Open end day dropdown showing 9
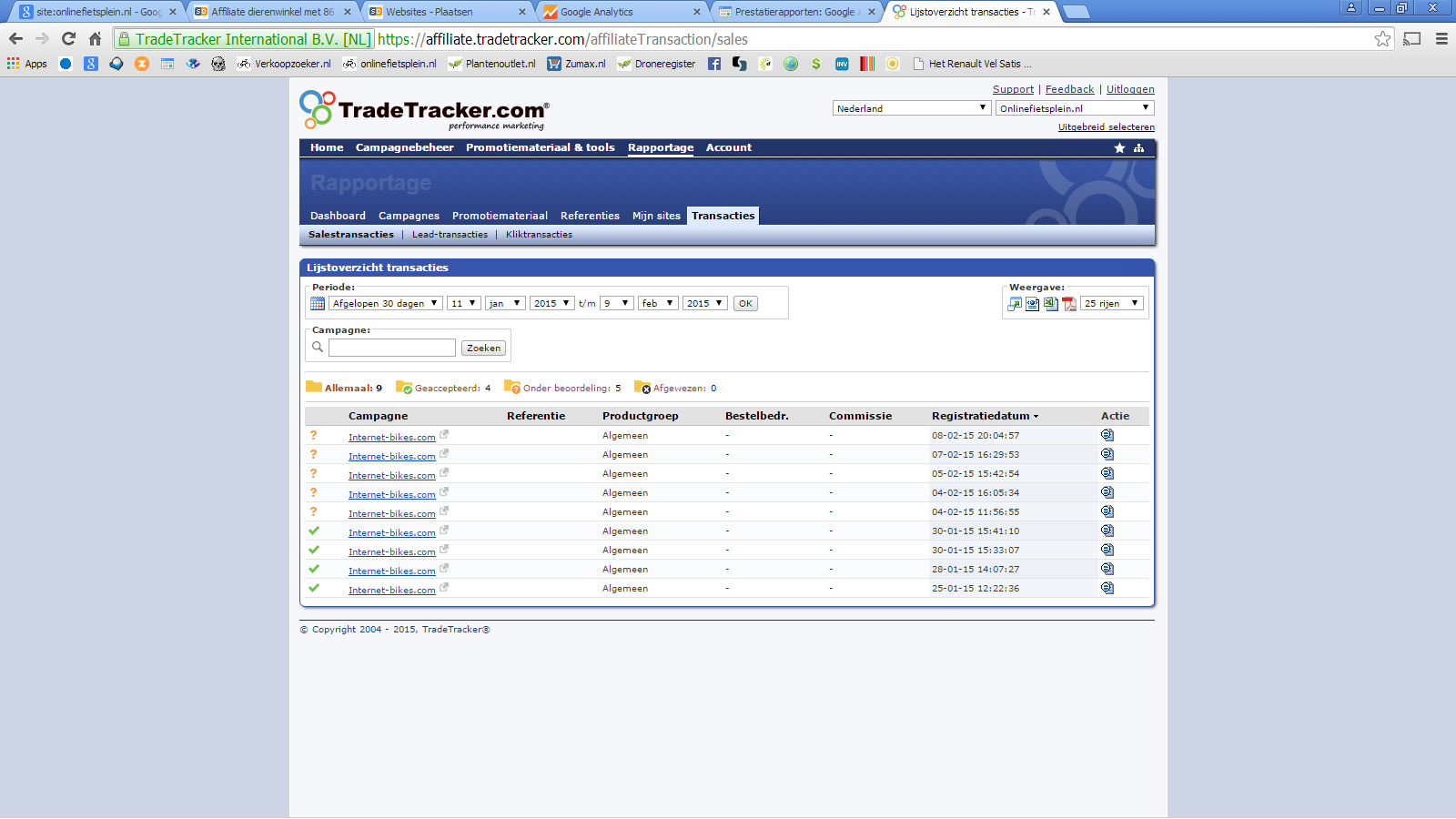 coord(616,303)
